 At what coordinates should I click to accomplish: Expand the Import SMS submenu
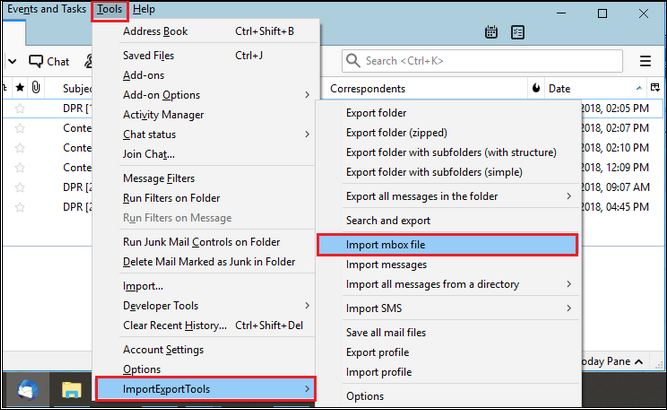pos(449,308)
